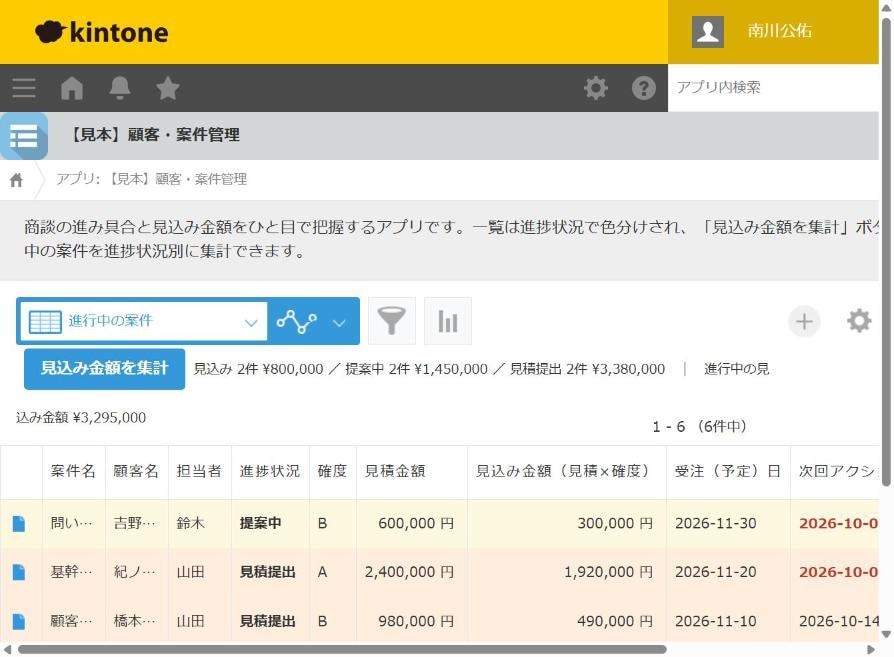The width and height of the screenshot is (894, 657).
Task: Add a new record with plus icon
Action: point(804,321)
